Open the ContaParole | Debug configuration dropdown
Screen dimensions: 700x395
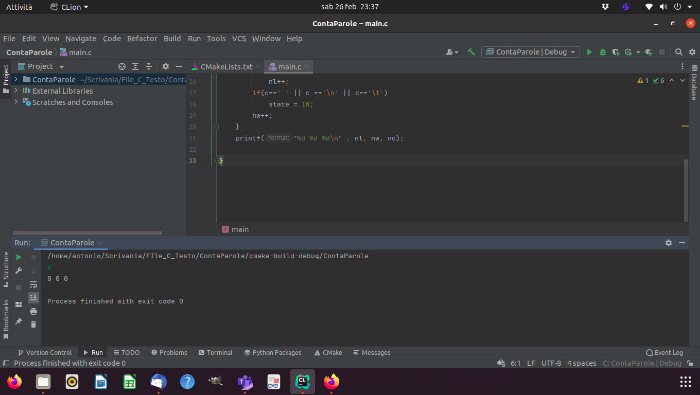pyautogui.click(x=530, y=52)
